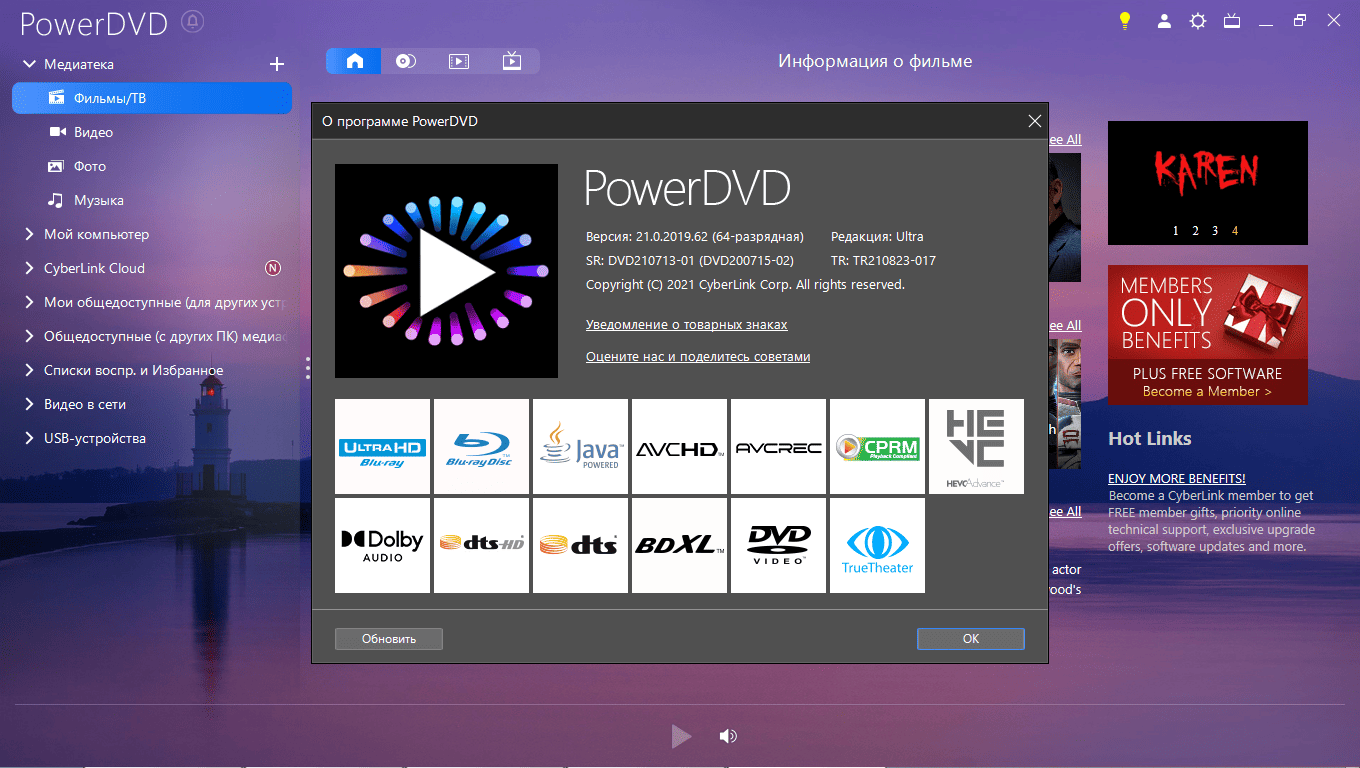Screen dimensions: 1360x768
Task: Open Оцените нас и поделитесь советами link
Action: (698, 357)
